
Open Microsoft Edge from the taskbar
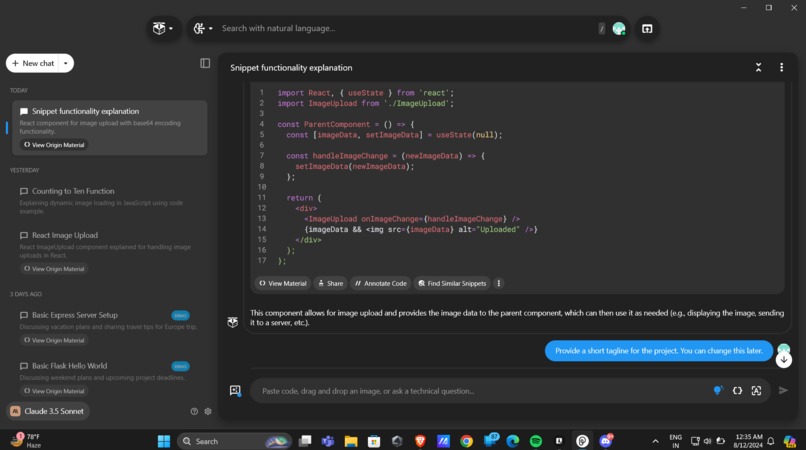pos(513,441)
